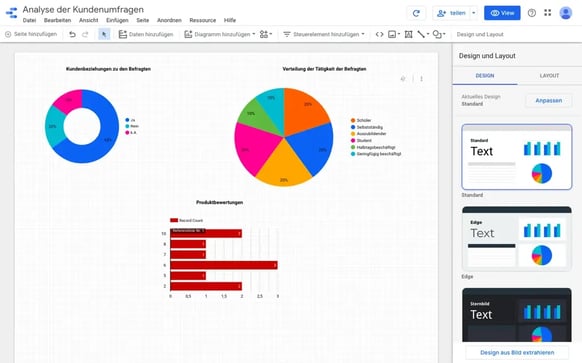
Task: Click the Anpassen button
Action: (549, 101)
